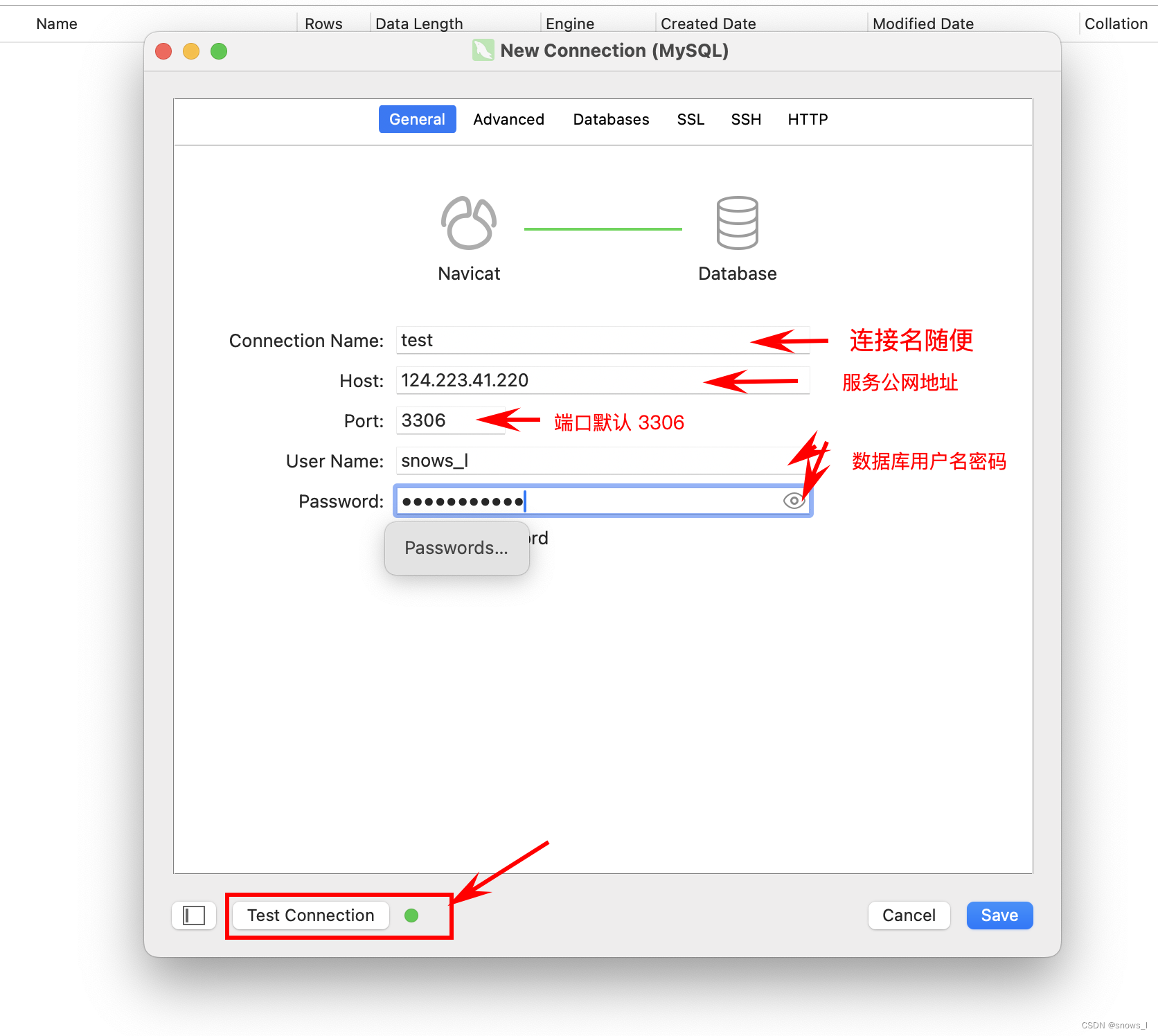Viewport: 1158px width, 1036px height.
Task: Toggle the sidebar panel icon button
Action: pos(194,916)
